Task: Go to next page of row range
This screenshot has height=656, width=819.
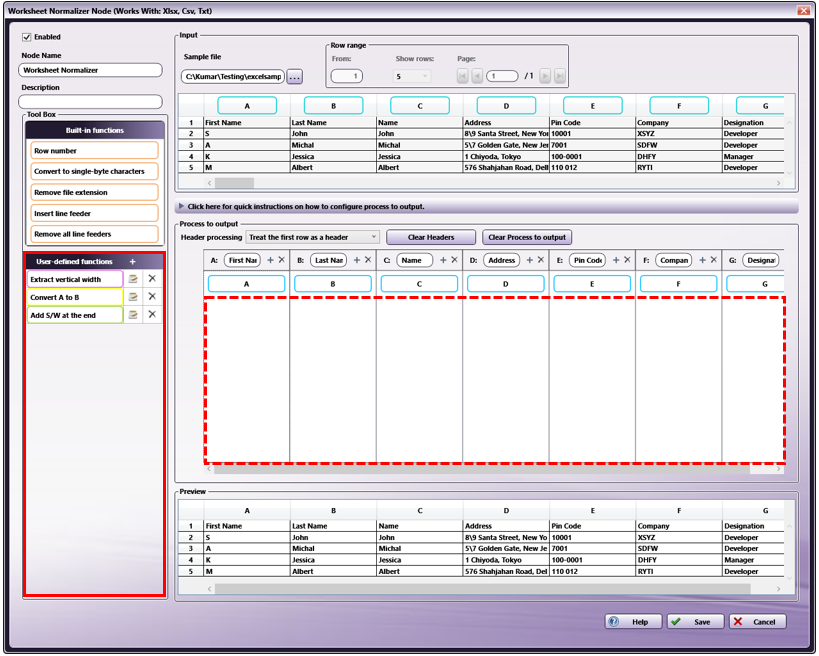Action: click(545, 76)
